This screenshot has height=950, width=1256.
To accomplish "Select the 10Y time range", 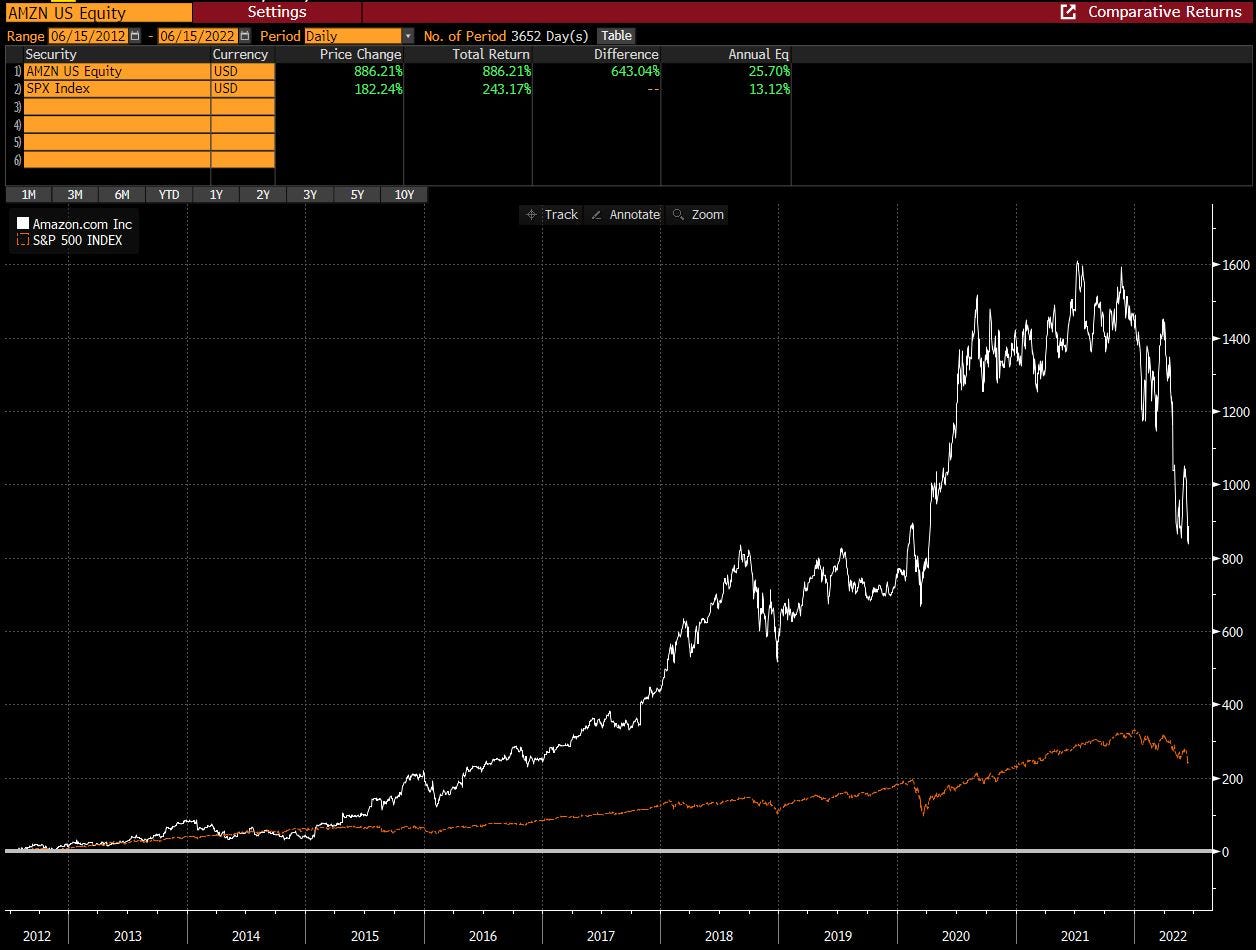I will tap(404, 195).
